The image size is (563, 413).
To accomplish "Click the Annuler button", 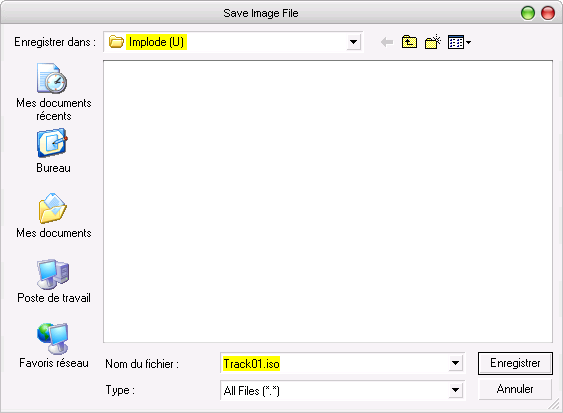I will point(515,389).
